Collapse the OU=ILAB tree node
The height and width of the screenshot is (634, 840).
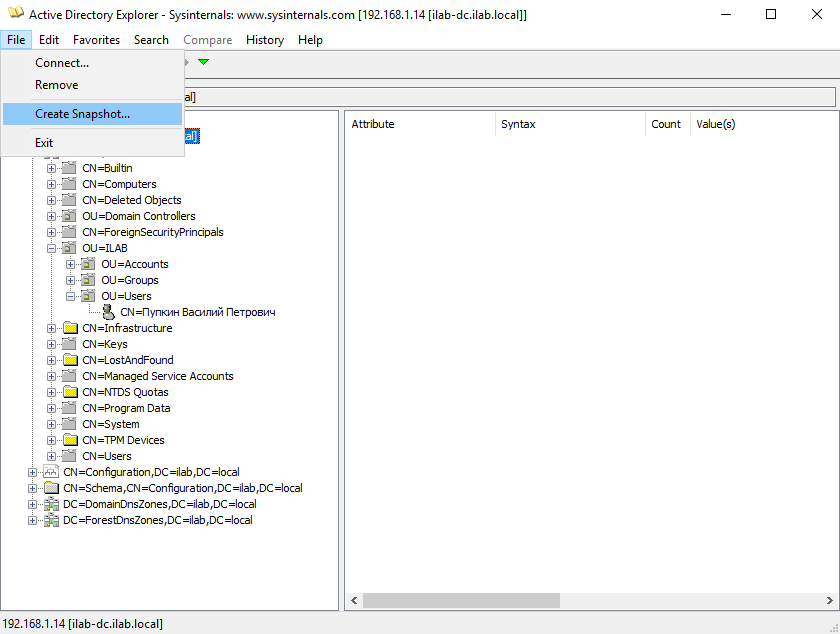point(50,248)
